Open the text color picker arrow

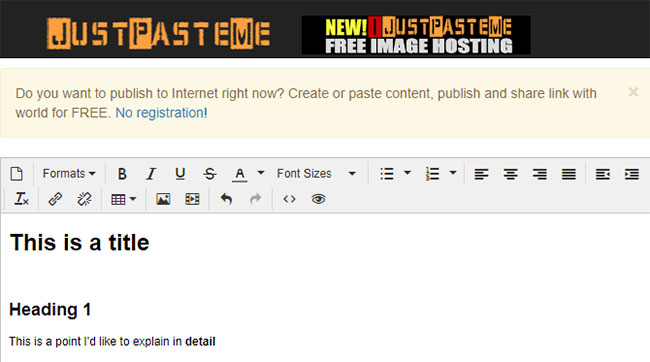point(261,173)
